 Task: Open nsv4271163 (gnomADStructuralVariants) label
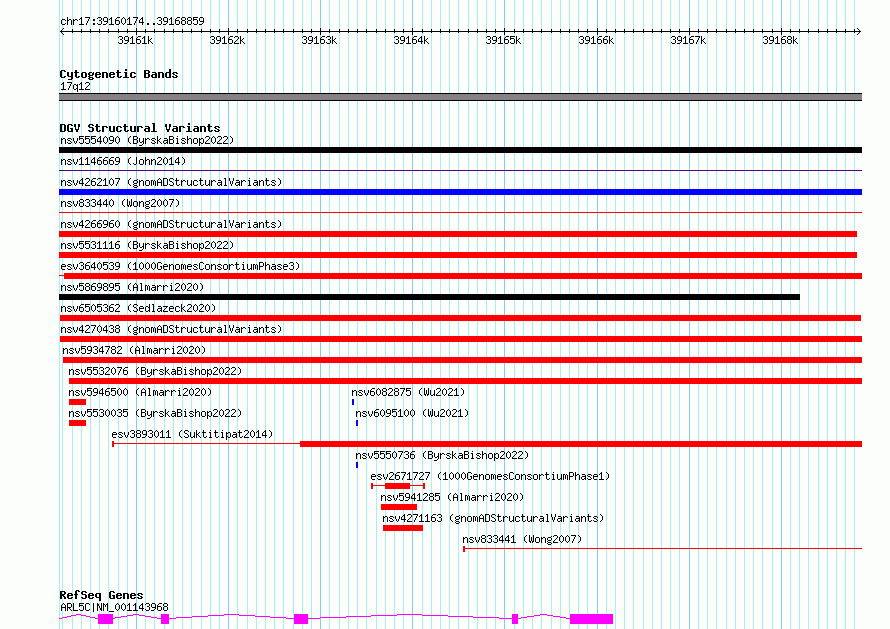tap(493, 518)
